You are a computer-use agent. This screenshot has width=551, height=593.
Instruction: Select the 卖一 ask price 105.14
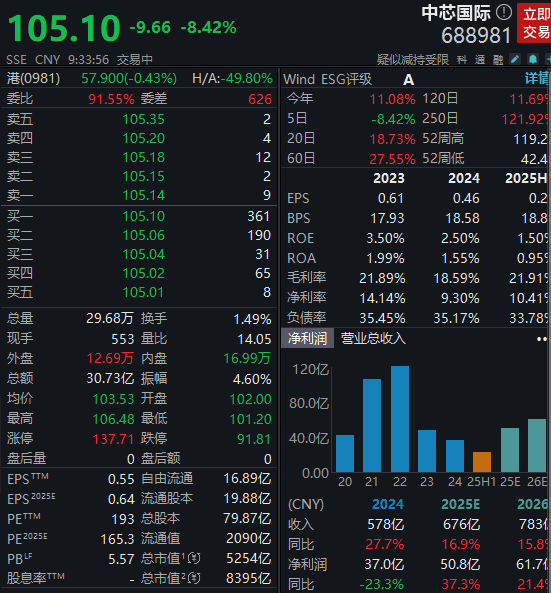[144, 195]
